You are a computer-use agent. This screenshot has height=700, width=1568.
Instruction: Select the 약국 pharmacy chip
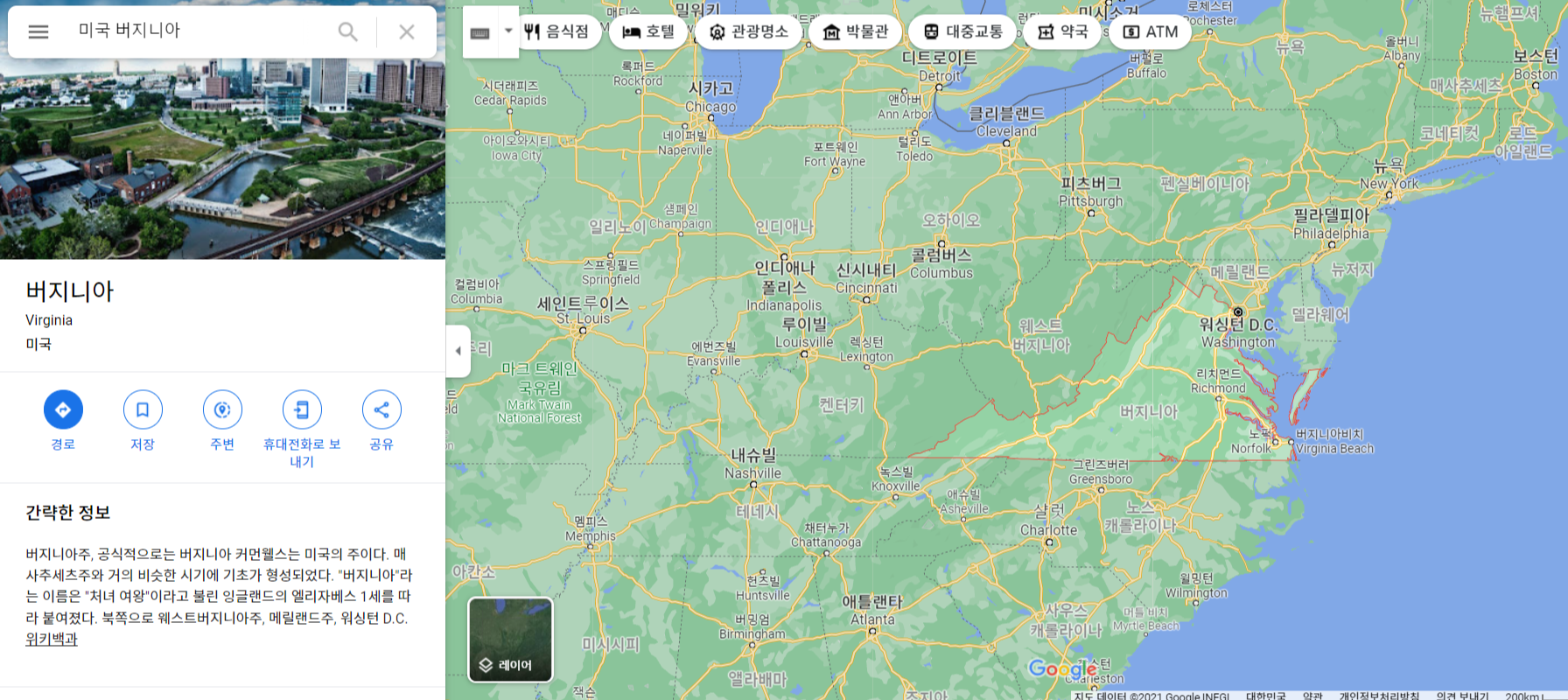pyautogui.click(x=1062, y=31)
